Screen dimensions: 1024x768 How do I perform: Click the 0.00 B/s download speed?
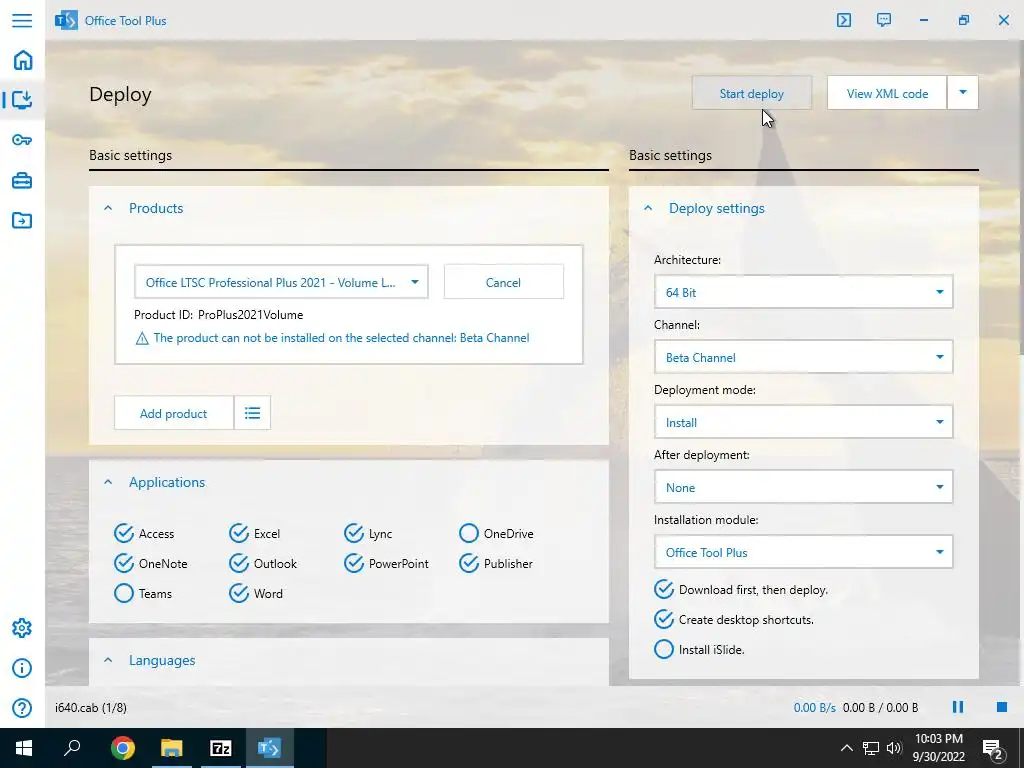click(814, 707)
